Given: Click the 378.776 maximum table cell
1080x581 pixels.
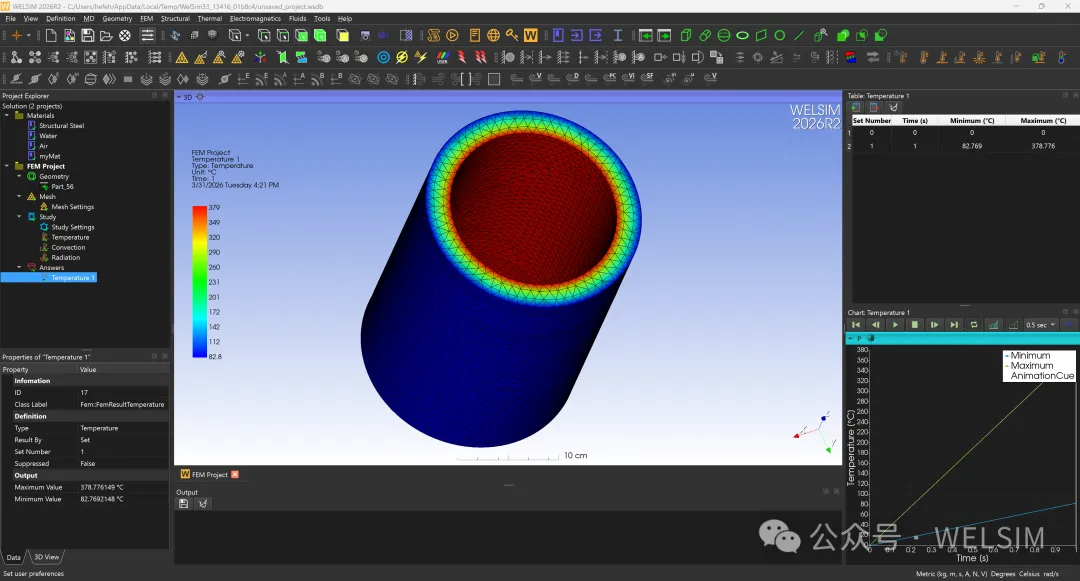Looking at the screenshot, I should [1043, 146].
